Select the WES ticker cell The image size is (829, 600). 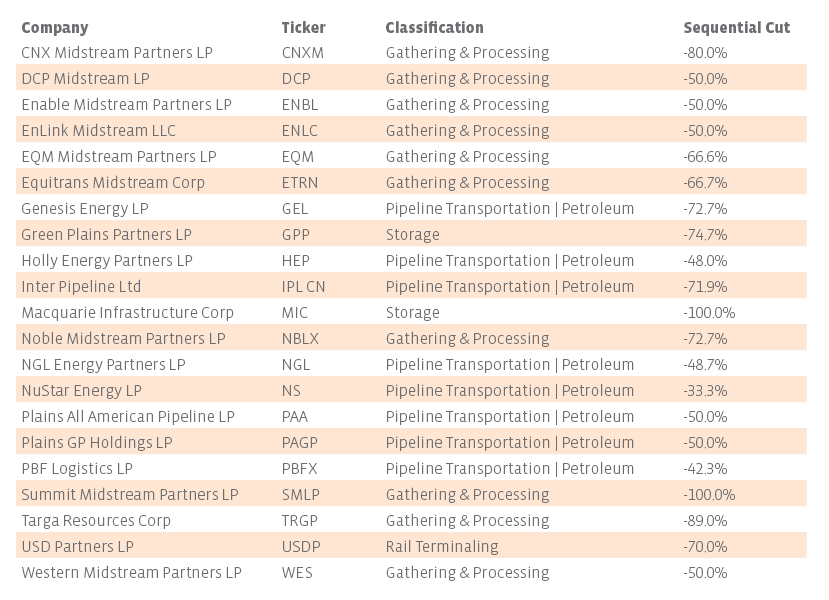(296, 573)
